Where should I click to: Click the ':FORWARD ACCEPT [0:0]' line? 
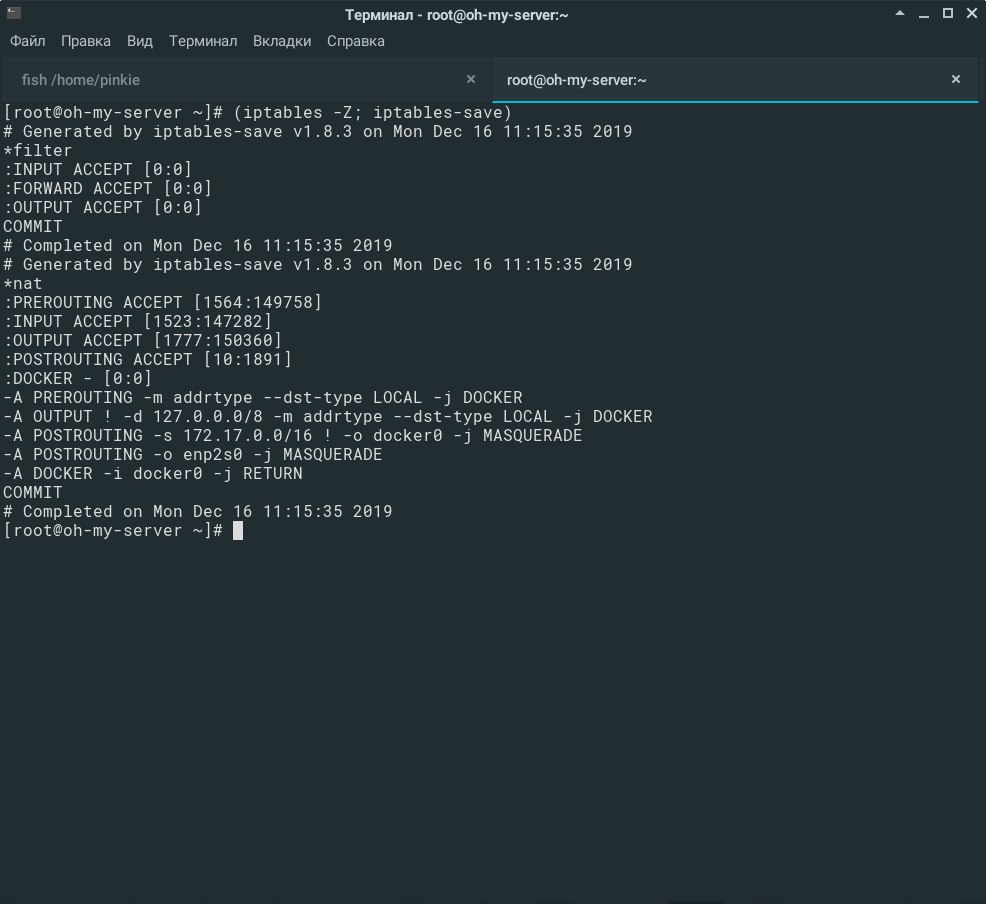click(x=108, y=189)
